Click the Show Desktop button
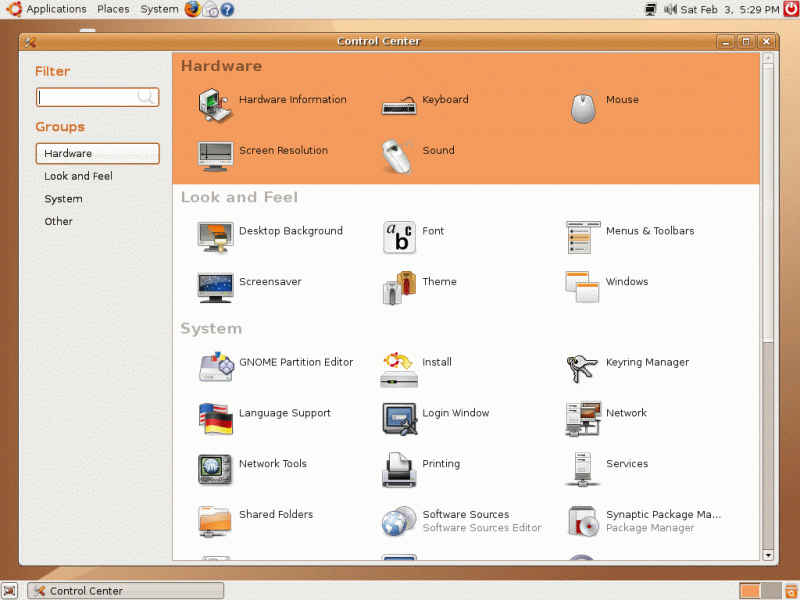Image resolution: width=800 pixels, height=600 pixels. pyautogui.click(x=10, y=591)
